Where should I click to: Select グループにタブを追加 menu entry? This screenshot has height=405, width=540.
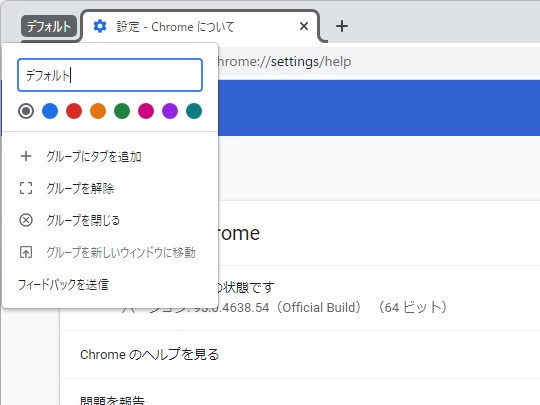(110, 156)
